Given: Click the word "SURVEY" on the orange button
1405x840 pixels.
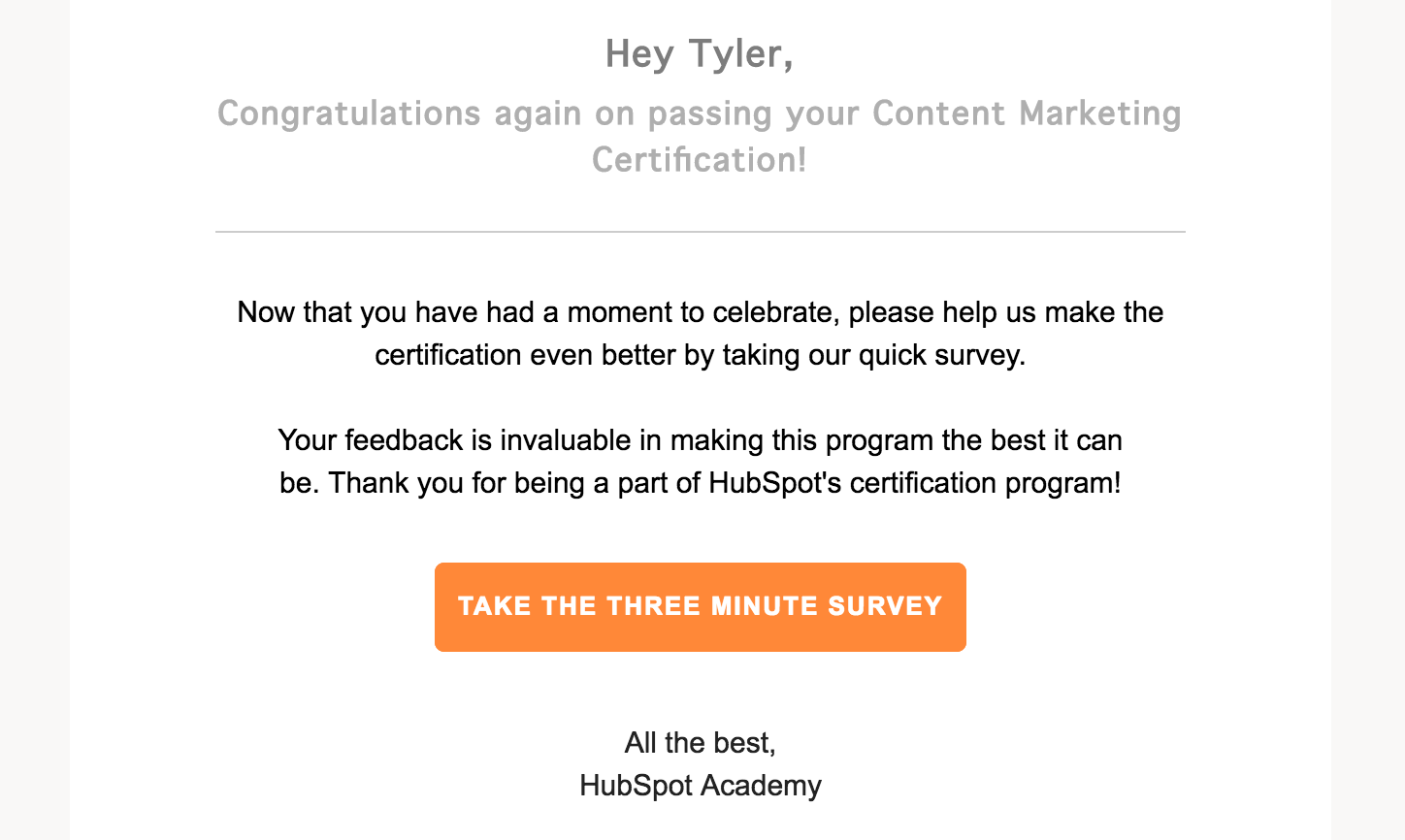Looking at the screenshot, I should (884, 606).
